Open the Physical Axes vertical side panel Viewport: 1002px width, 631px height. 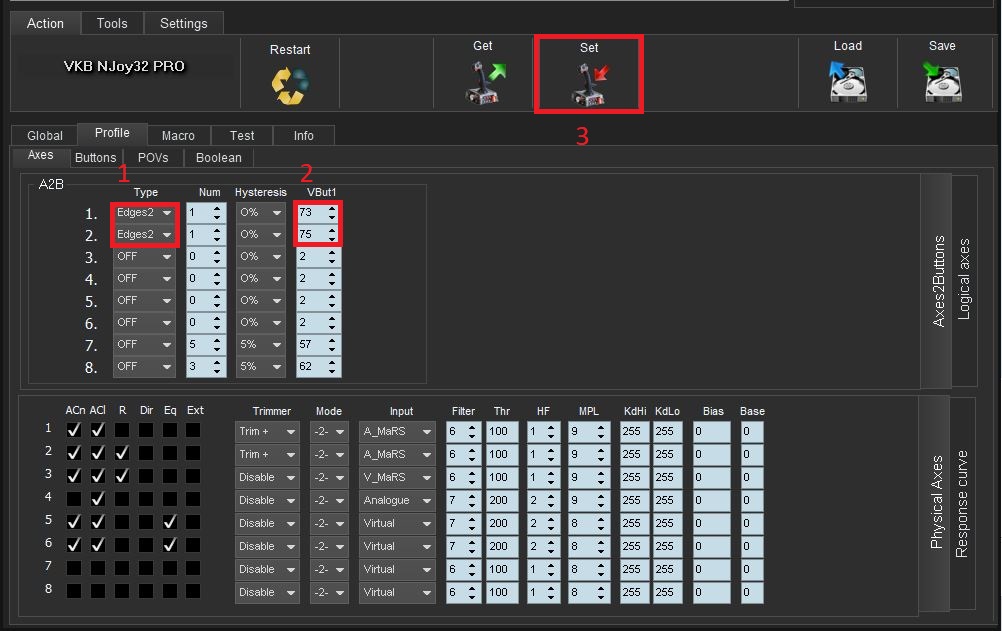[936, 503]
